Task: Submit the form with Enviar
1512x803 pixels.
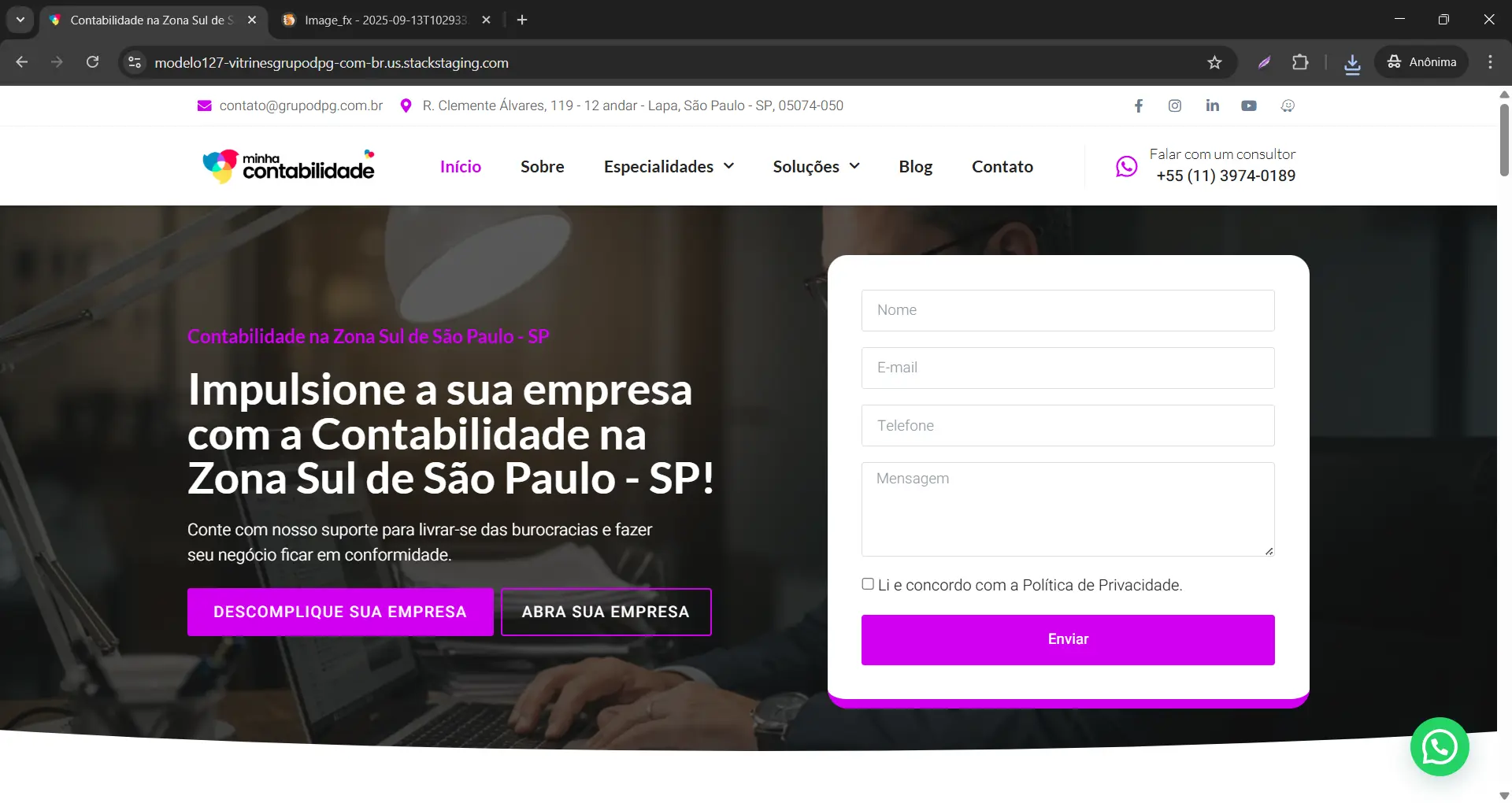Action: [x=1068, y=639]
